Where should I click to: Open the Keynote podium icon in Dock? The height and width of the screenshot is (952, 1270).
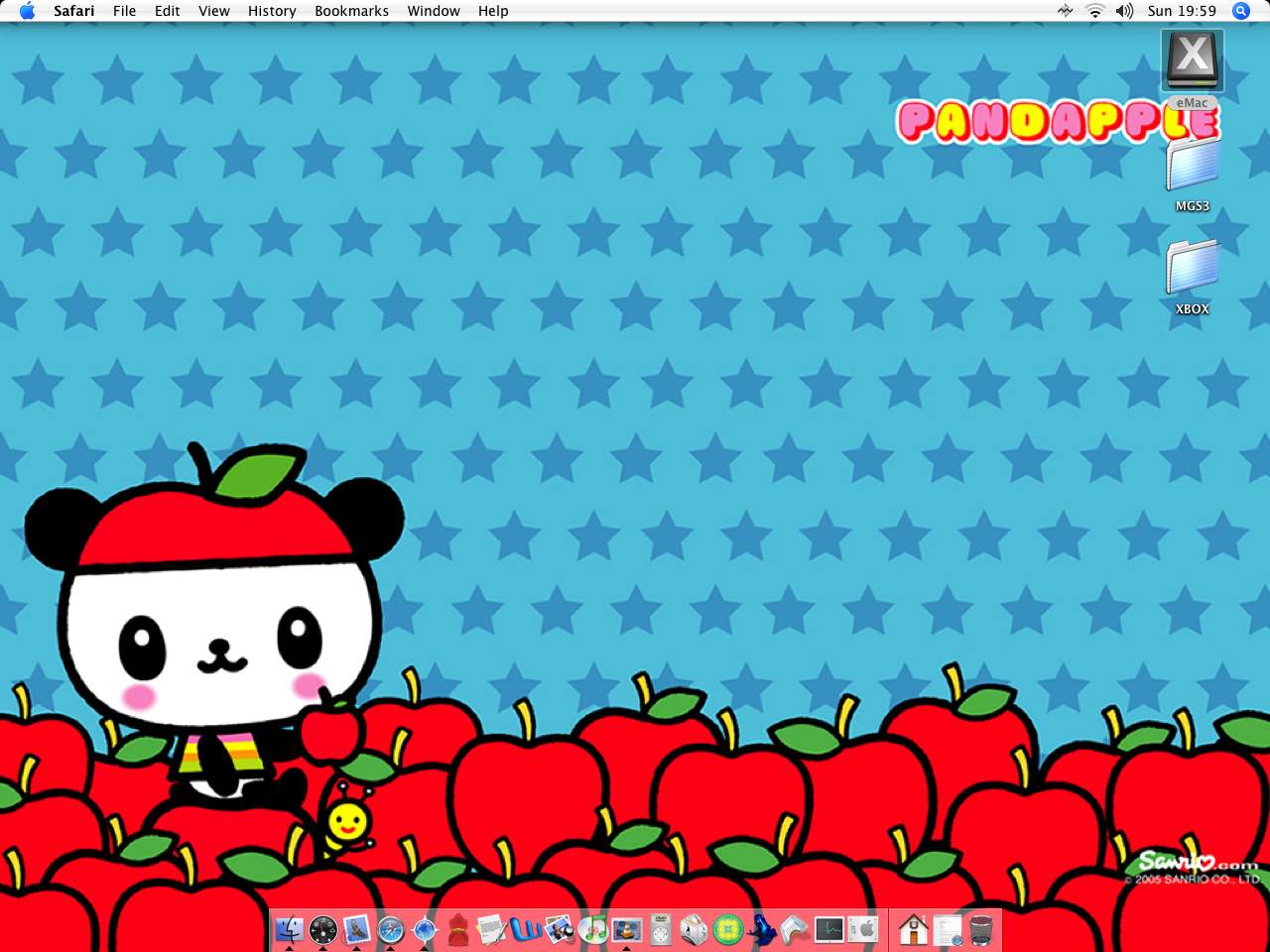627,929
